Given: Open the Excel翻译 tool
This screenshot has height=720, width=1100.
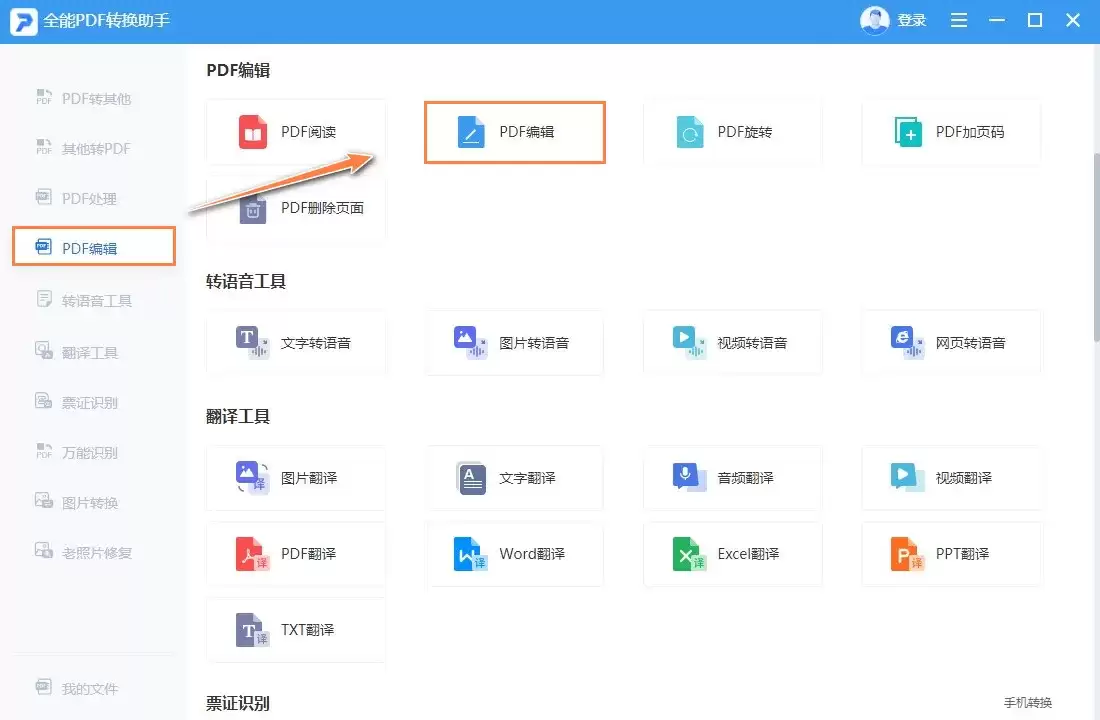Looking at the screenshot, I should click(x=733, y=554).
